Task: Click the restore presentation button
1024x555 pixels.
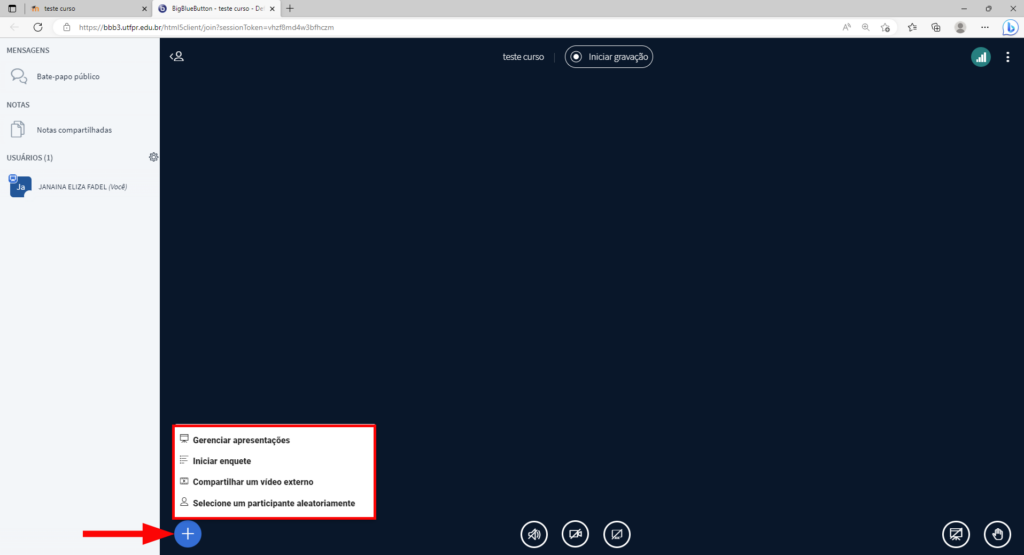Action: 956,534
